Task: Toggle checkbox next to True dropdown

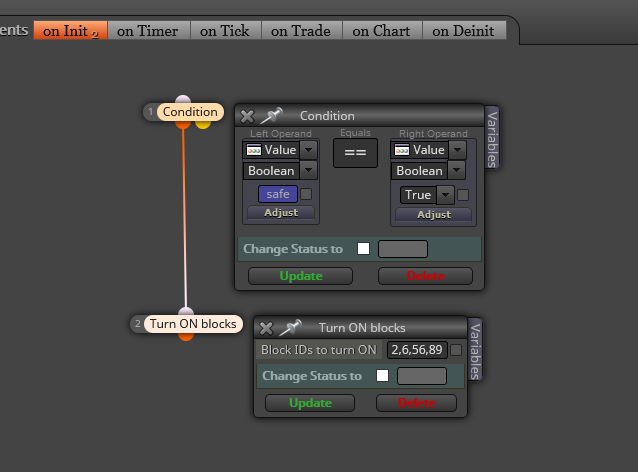Action: [463, 195]
